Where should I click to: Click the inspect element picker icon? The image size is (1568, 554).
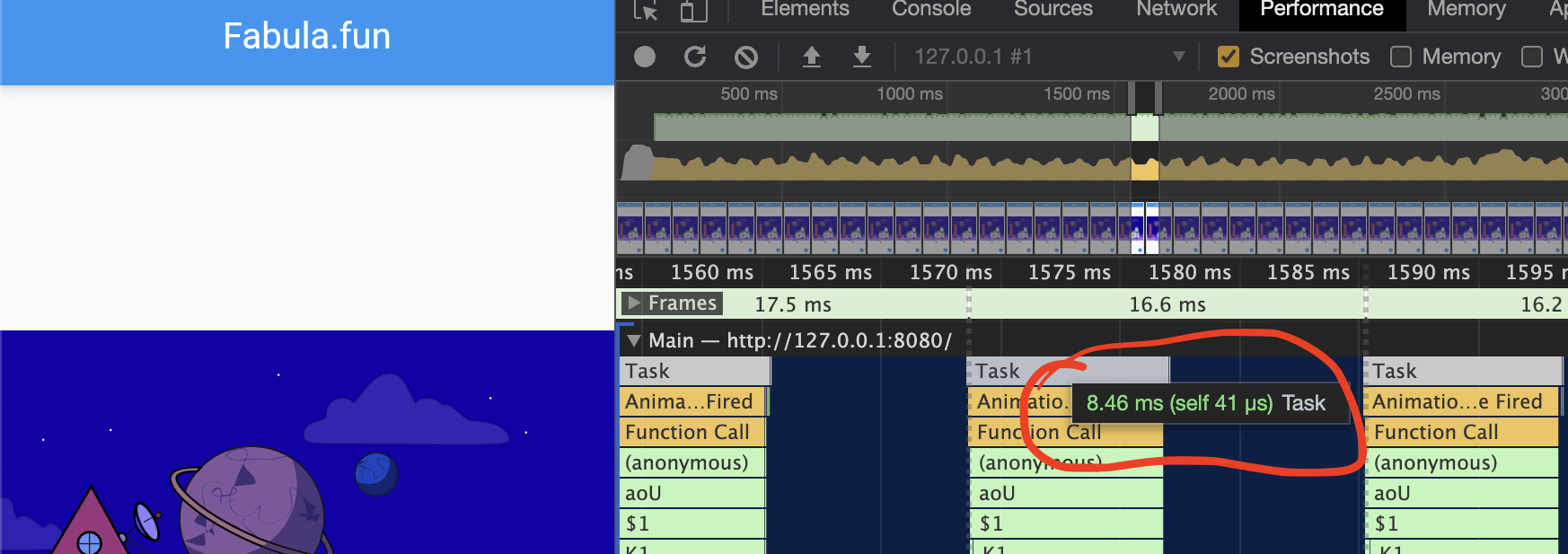click(x=646, y=10)
